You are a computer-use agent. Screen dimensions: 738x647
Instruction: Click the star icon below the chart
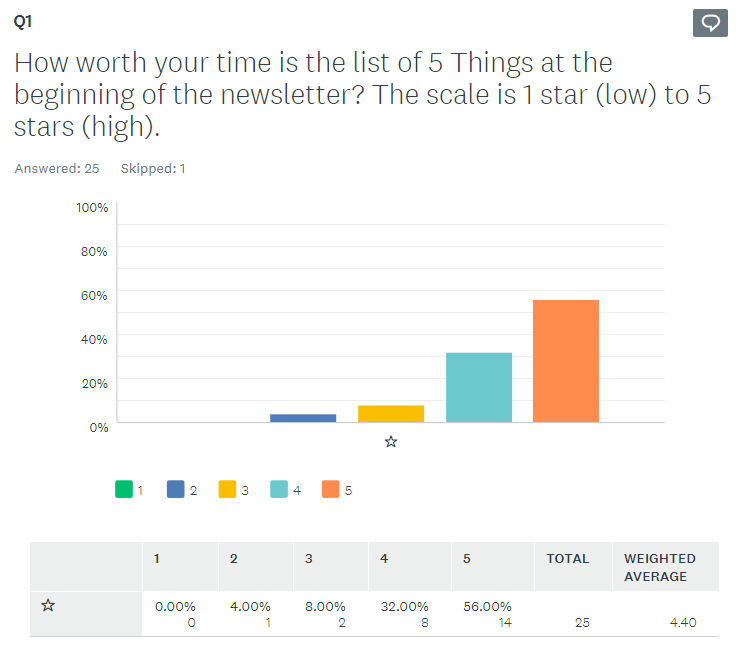[391, 441]
